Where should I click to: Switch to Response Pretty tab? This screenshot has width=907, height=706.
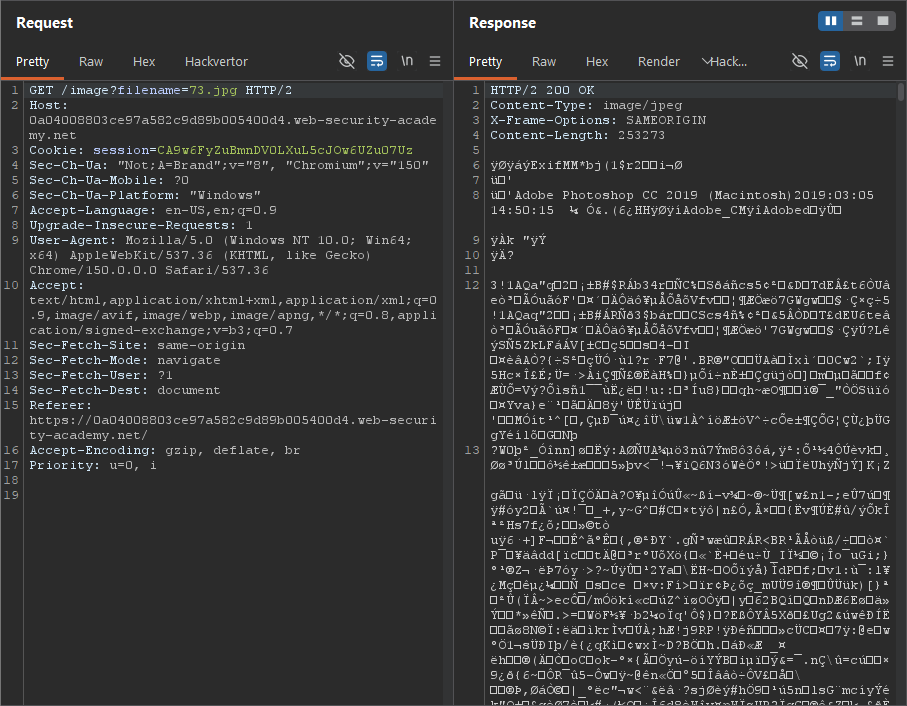(485, 62)
